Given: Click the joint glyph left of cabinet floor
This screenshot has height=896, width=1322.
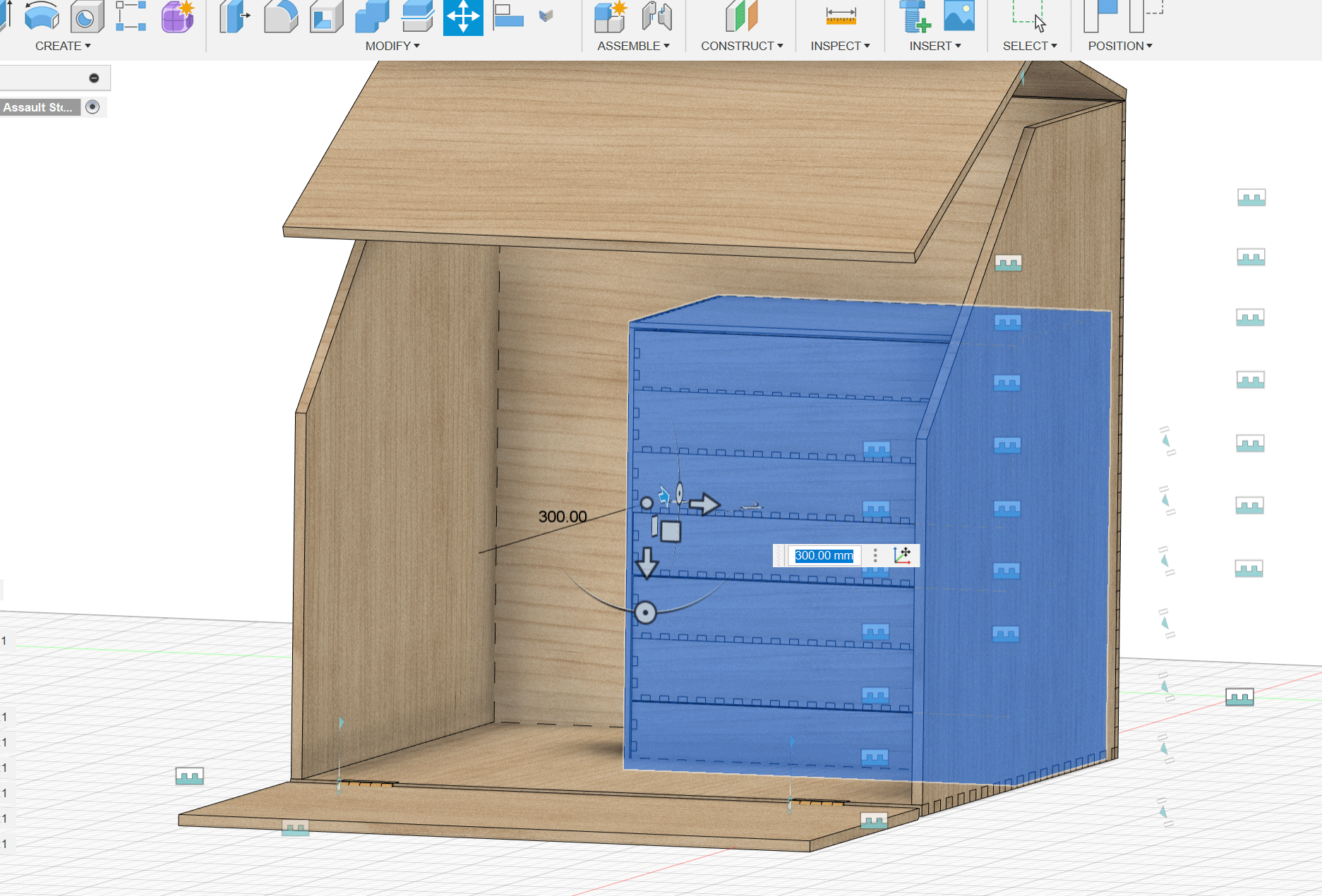Looking at the screenshot, I should pos(189,776).
